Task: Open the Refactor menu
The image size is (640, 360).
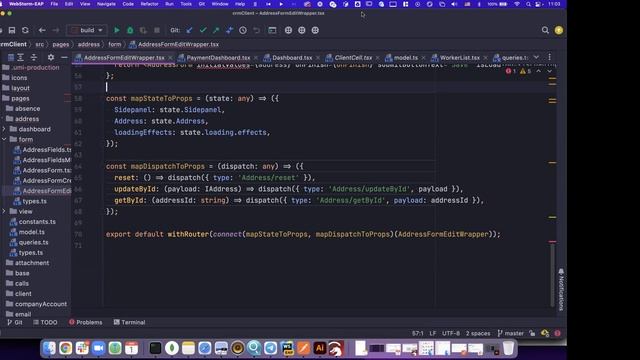Action: click(149, 4)
